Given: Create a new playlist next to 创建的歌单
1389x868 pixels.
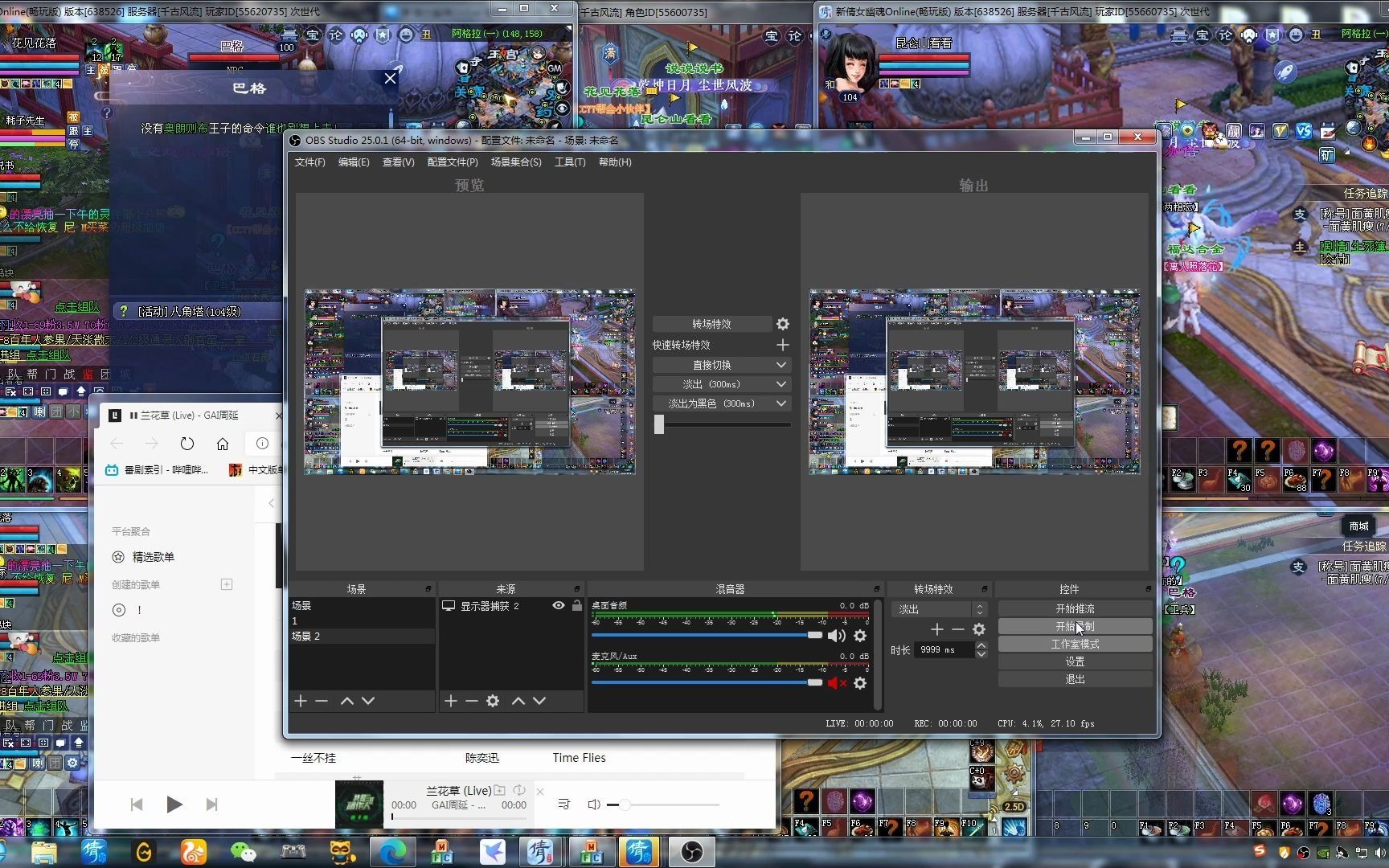Looking at the screenshot, I should 227,584.
